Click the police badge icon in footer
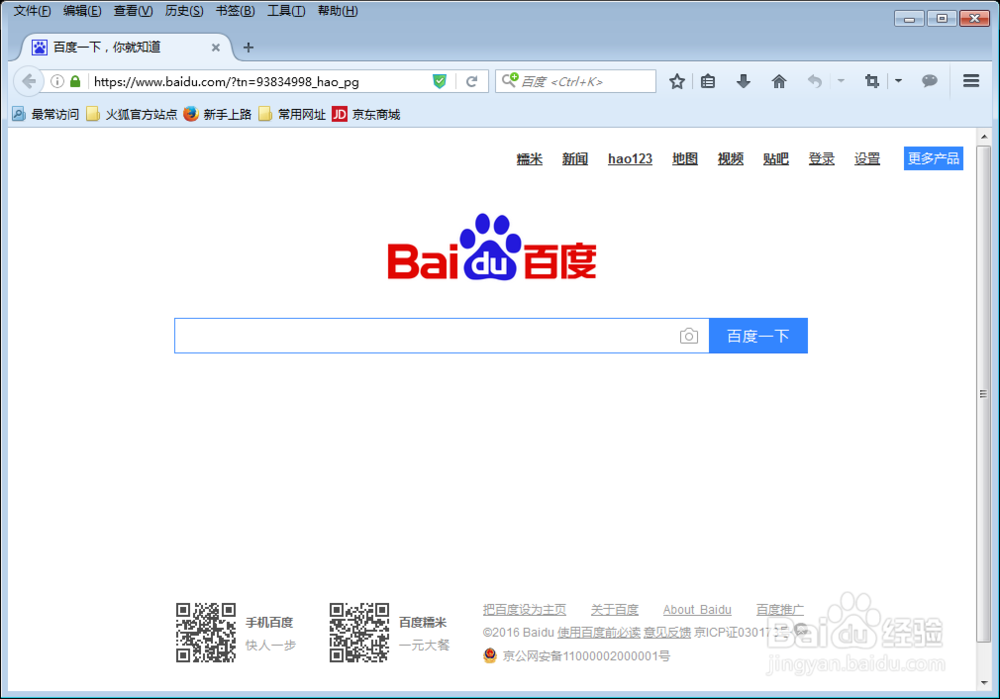 click(x=490, y=655)
